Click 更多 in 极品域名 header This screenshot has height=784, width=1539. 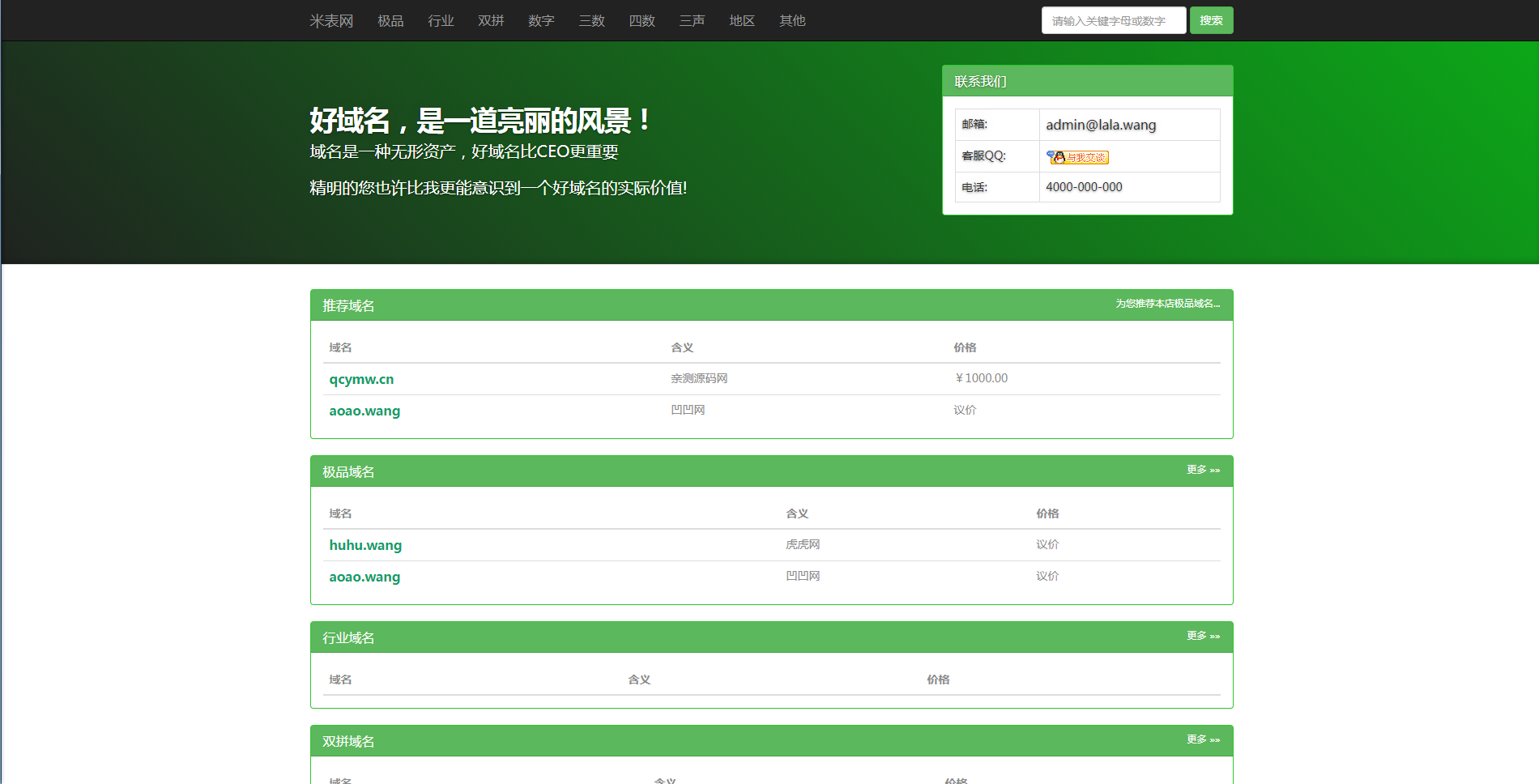[x=1203, y=470]
